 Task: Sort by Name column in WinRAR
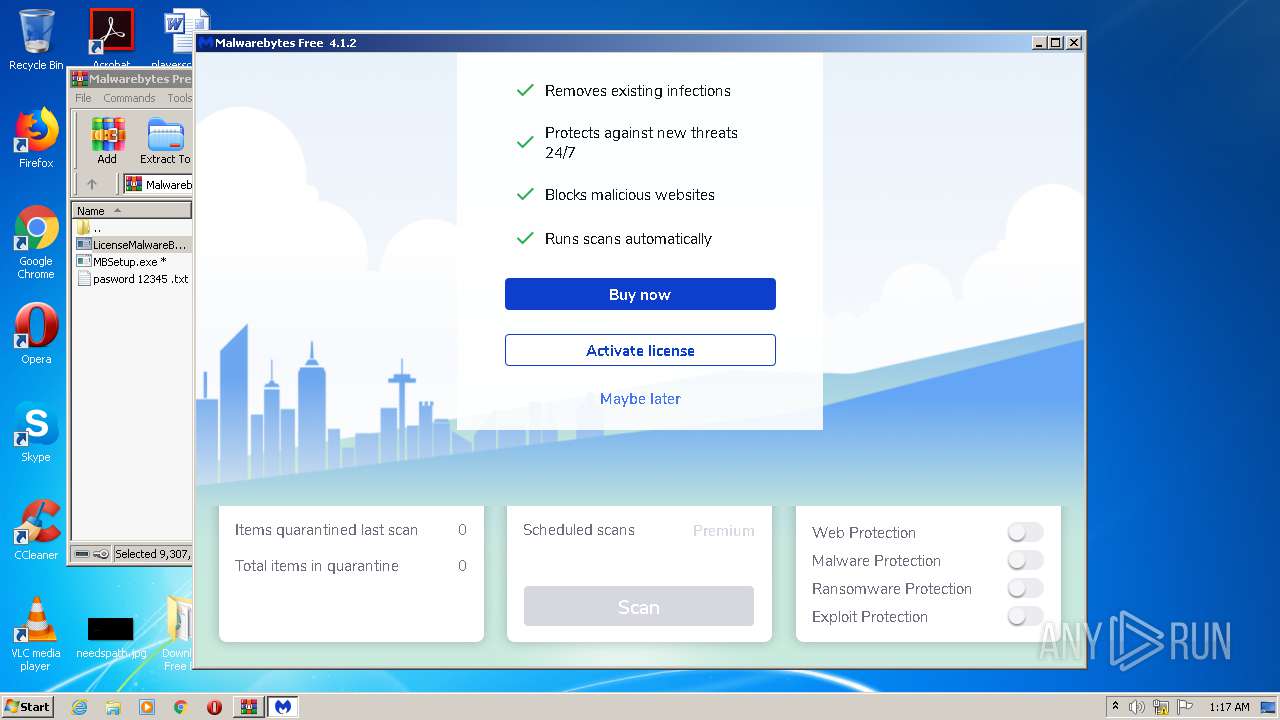pyautogui.click(x=131, y=210)
